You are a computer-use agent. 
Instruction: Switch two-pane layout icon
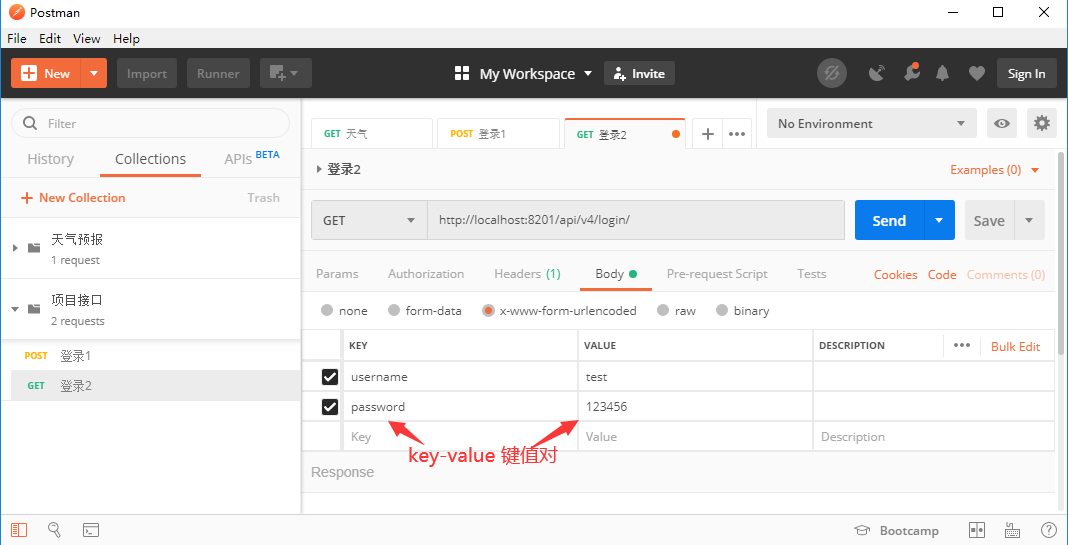977,530
